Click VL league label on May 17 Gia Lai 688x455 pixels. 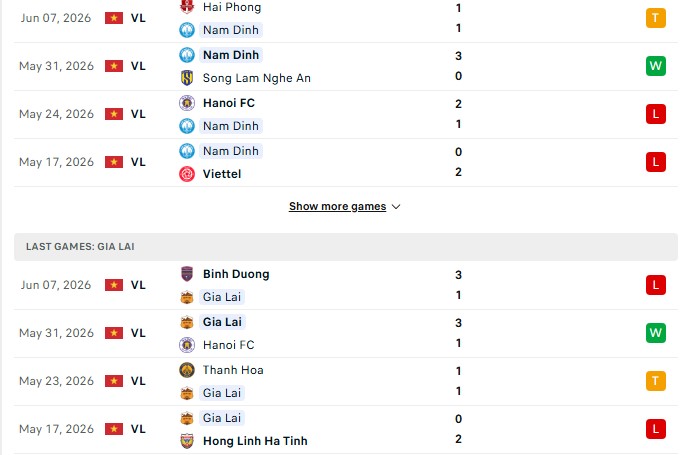[138, 429]
